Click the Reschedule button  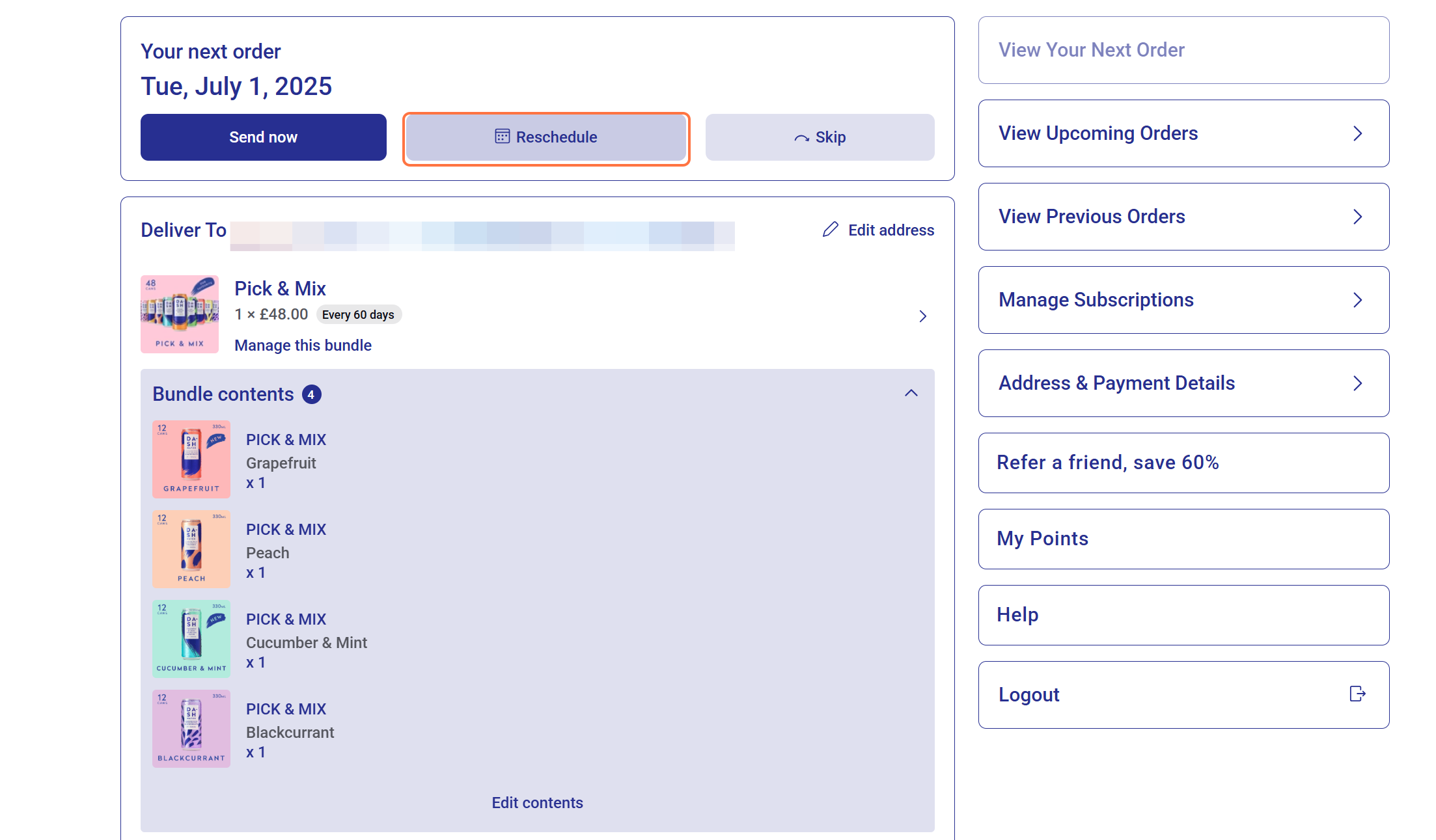pyautogui.click(x=546, y=137)
